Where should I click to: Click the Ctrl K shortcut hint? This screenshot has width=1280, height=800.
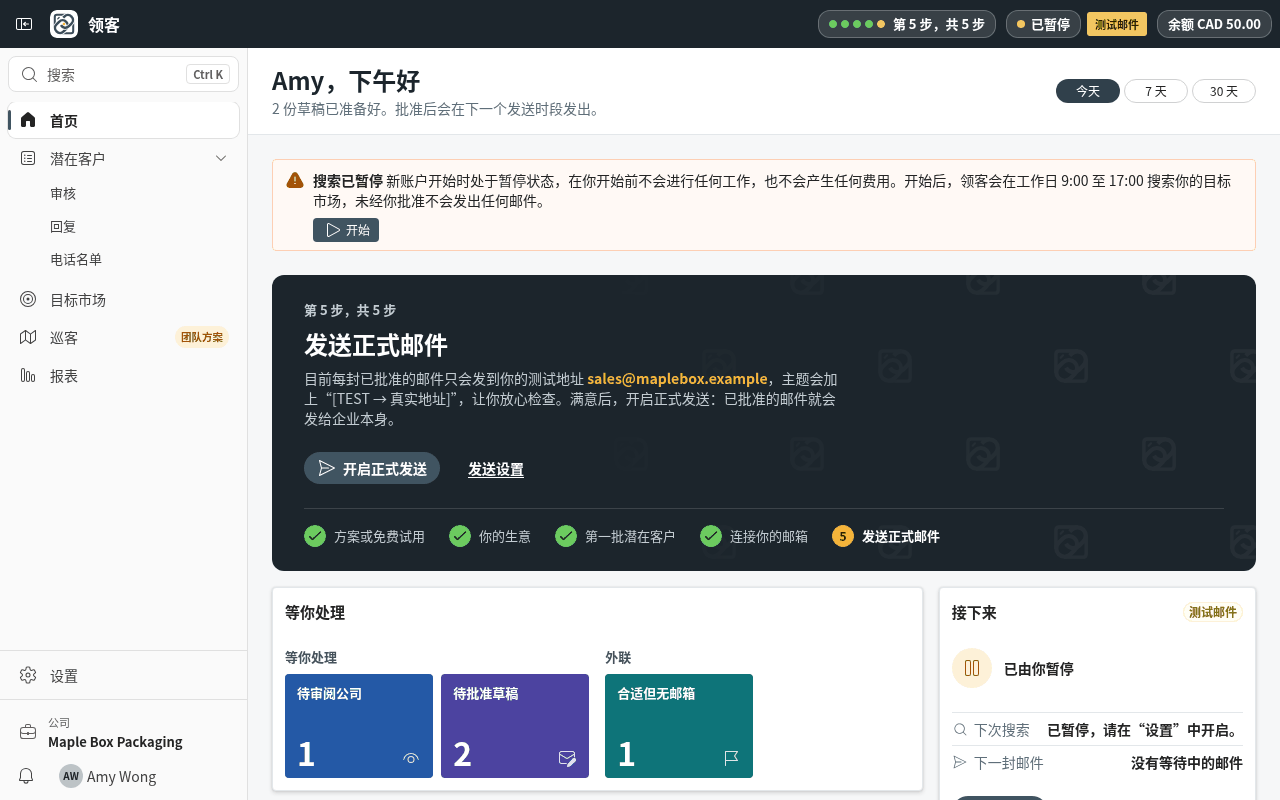208,74
